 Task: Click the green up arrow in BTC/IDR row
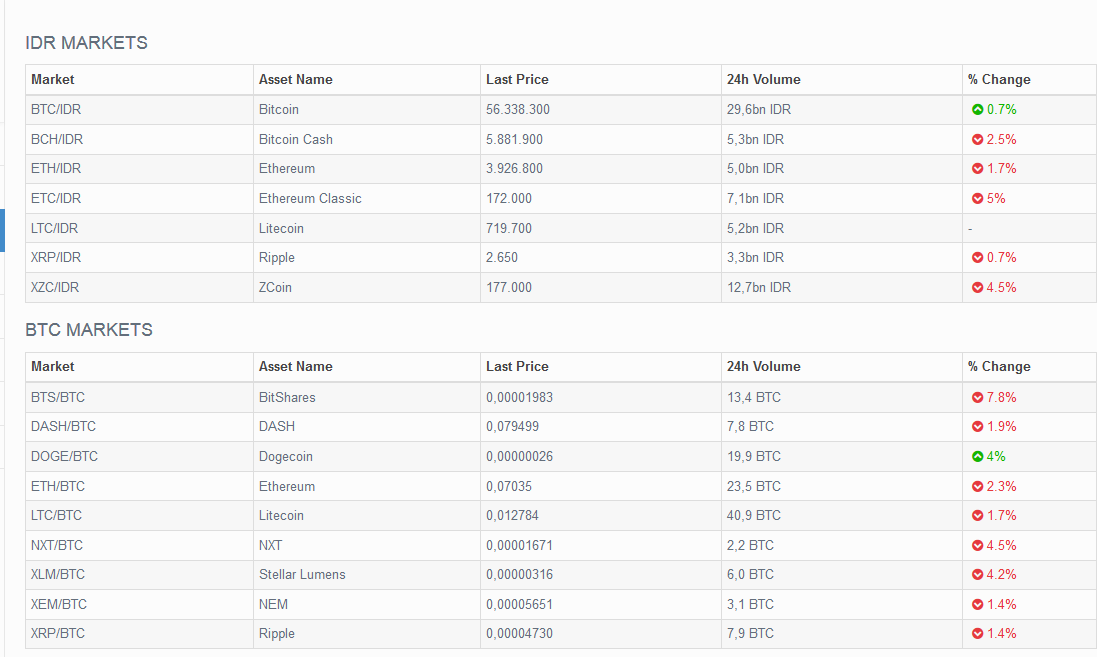pos(977,109)
